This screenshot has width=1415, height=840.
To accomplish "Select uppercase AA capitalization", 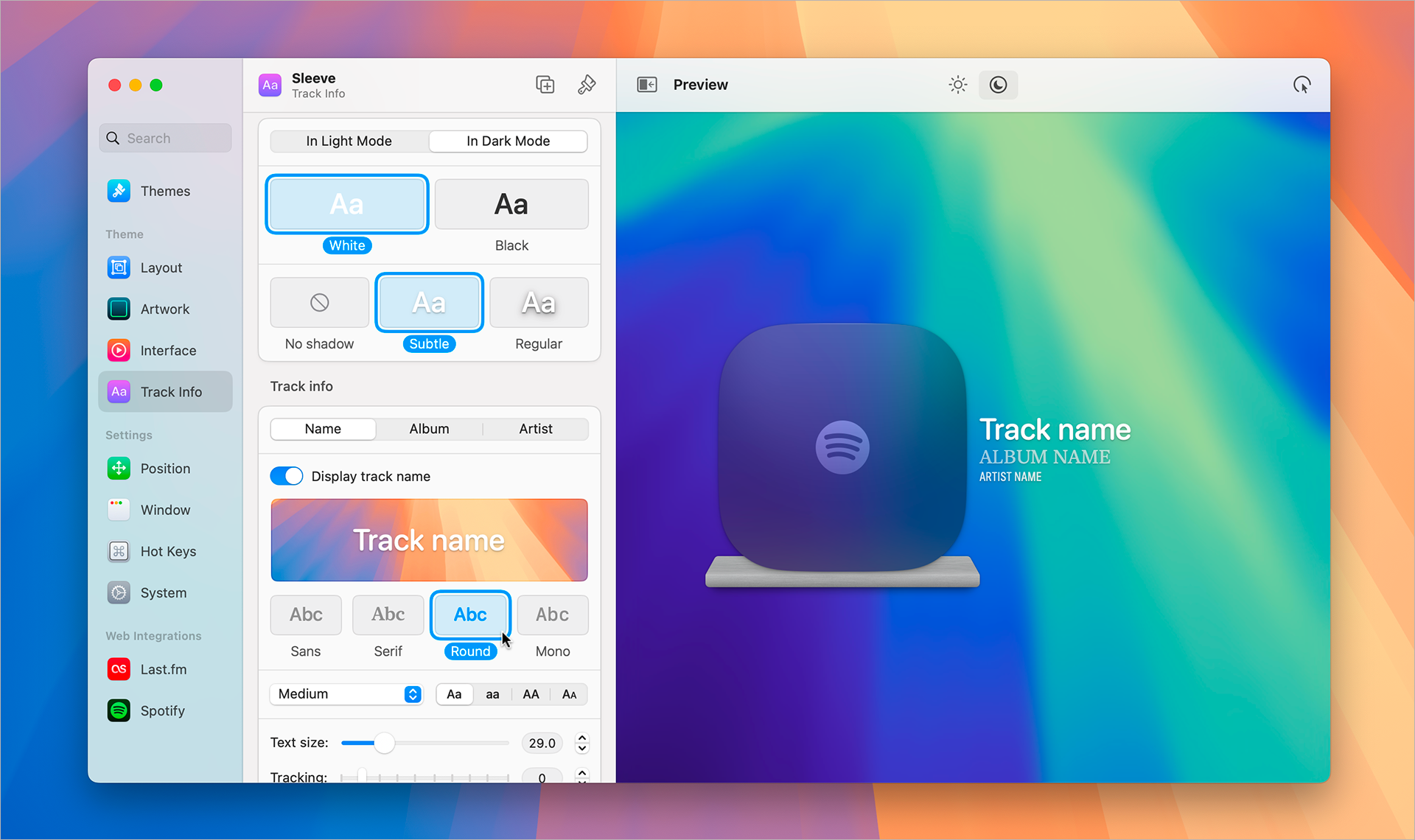I will (x=531, y=694).
